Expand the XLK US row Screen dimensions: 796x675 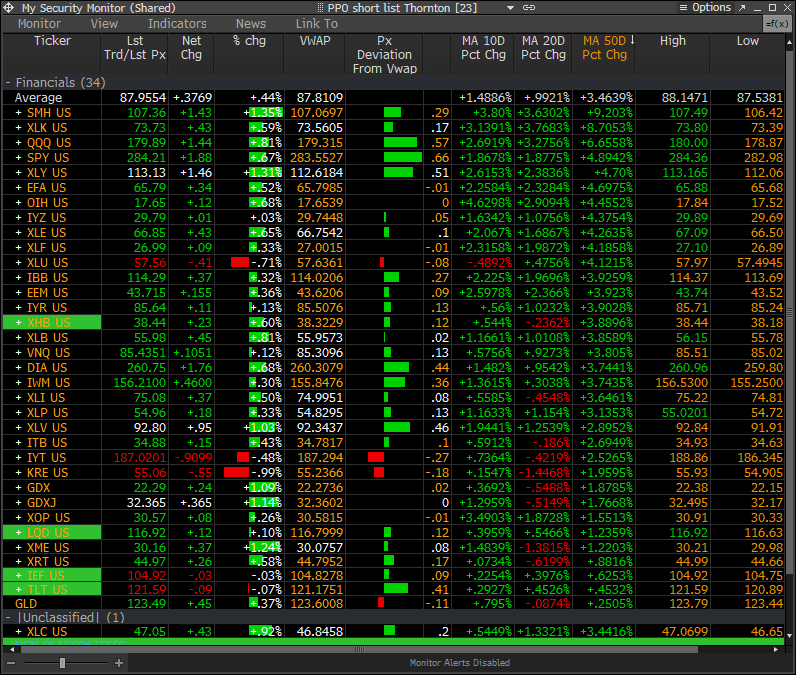tap(19, 128)
